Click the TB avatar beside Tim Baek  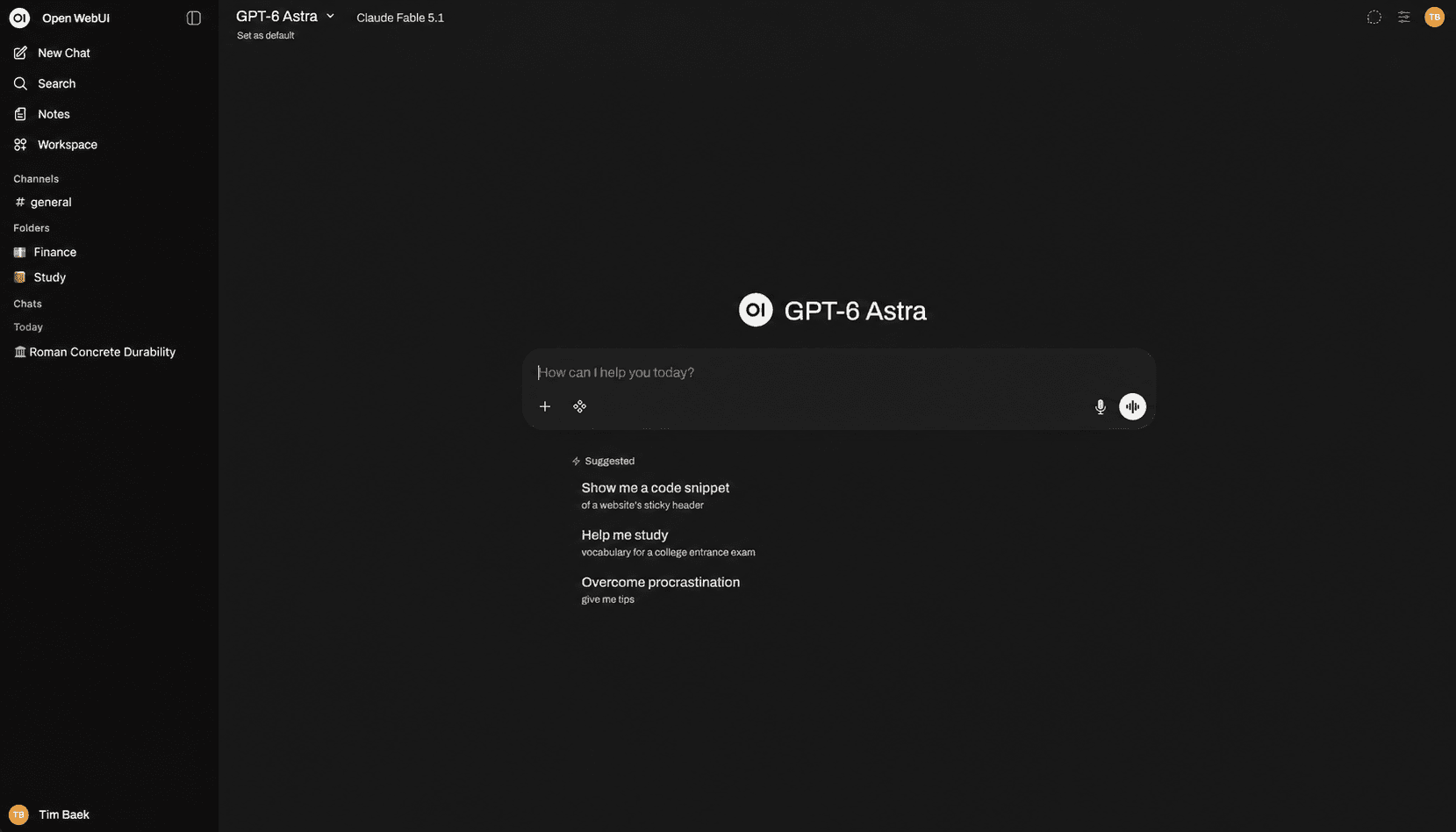[x=18, y=814]
